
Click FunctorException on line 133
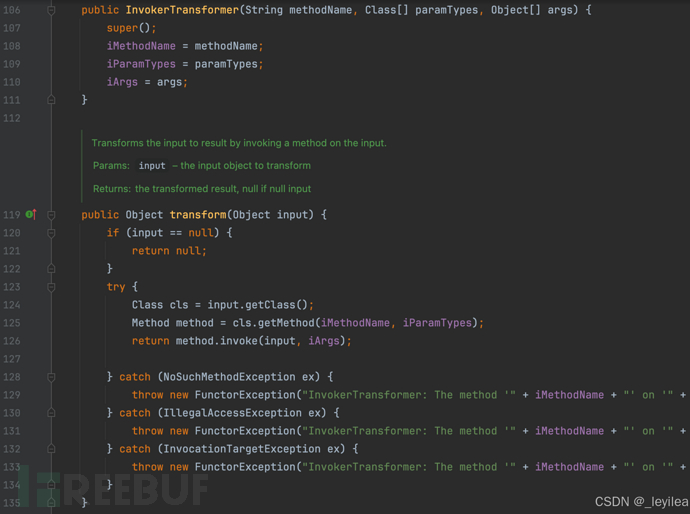(x=245, y=467)
